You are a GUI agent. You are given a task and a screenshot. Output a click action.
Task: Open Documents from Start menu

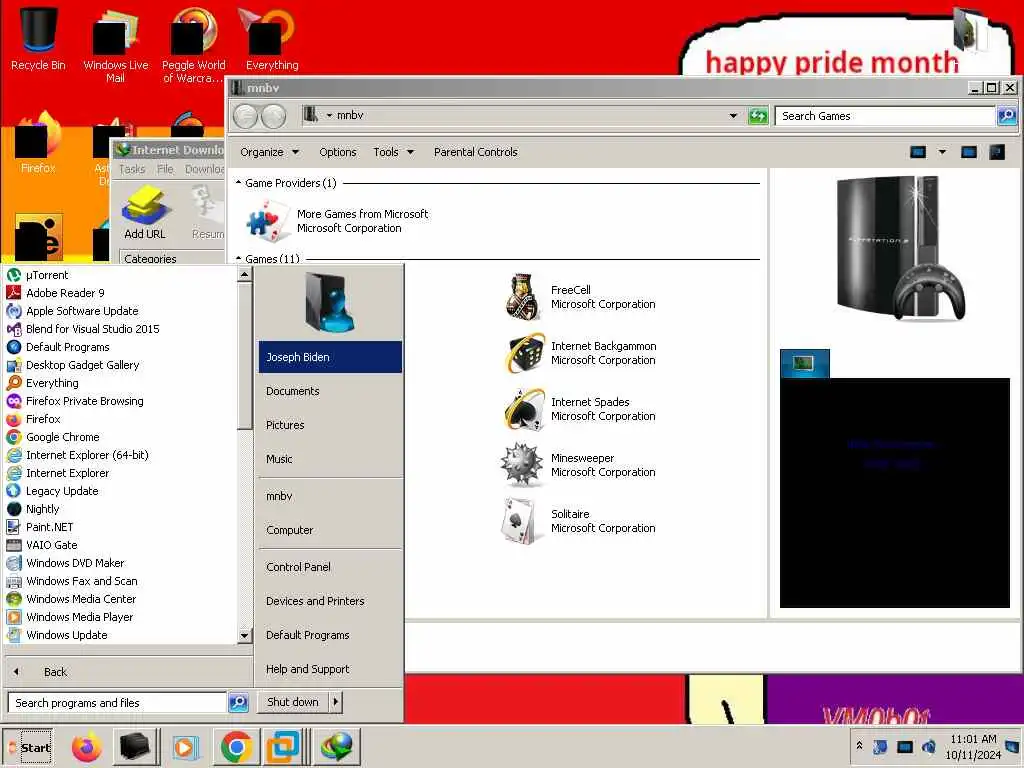coord(293,391)
